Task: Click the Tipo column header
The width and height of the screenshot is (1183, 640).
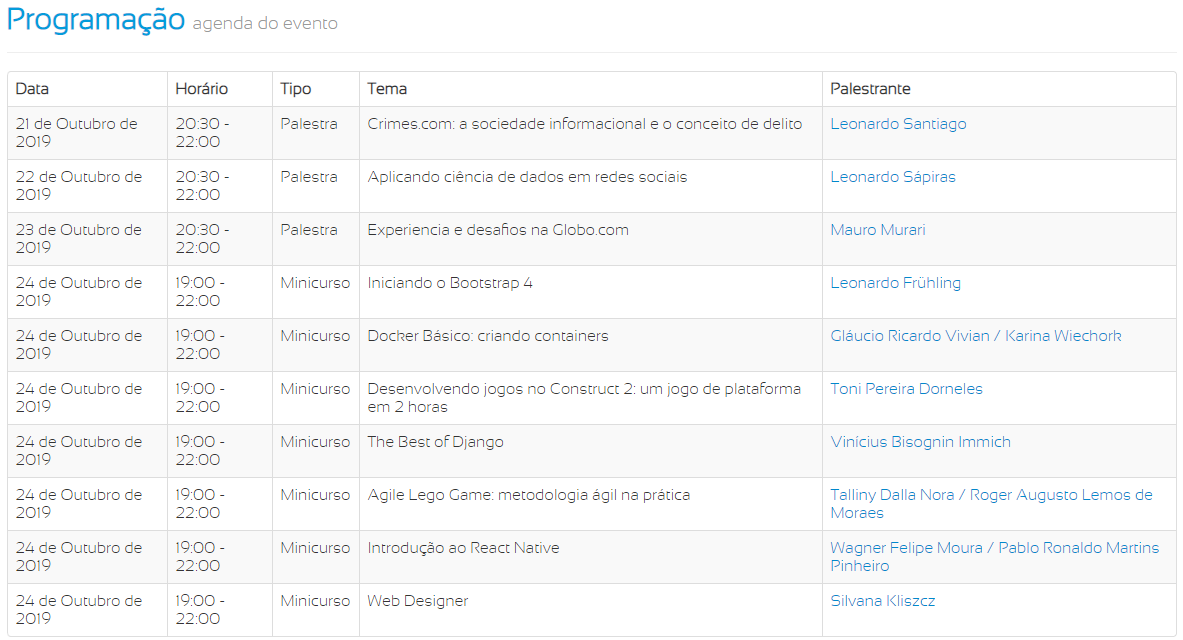Action: pyautogui.click(x=295, y=89)
